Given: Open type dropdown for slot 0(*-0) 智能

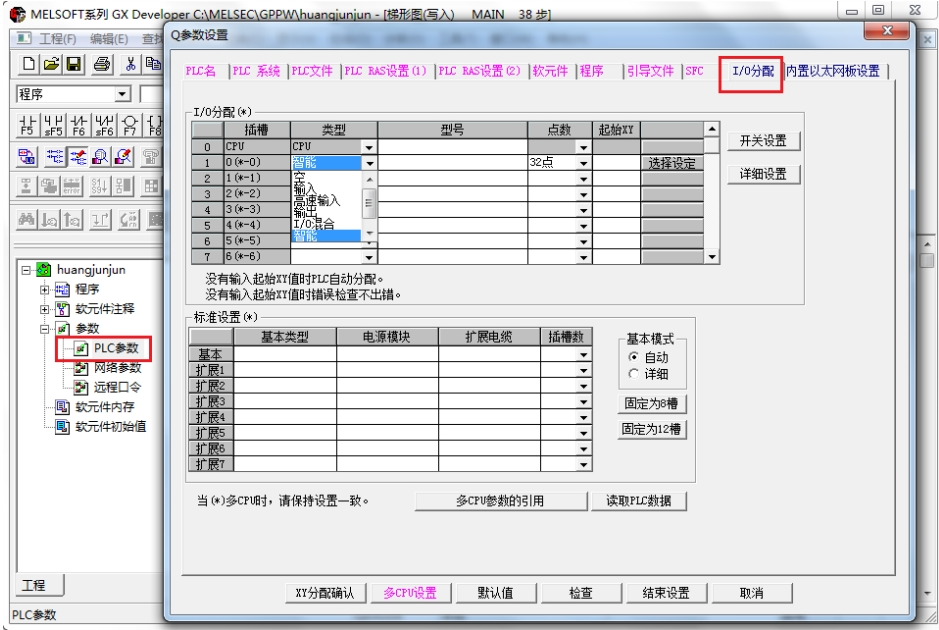Looking at the screenshot, I should click(x=369, y=162).
